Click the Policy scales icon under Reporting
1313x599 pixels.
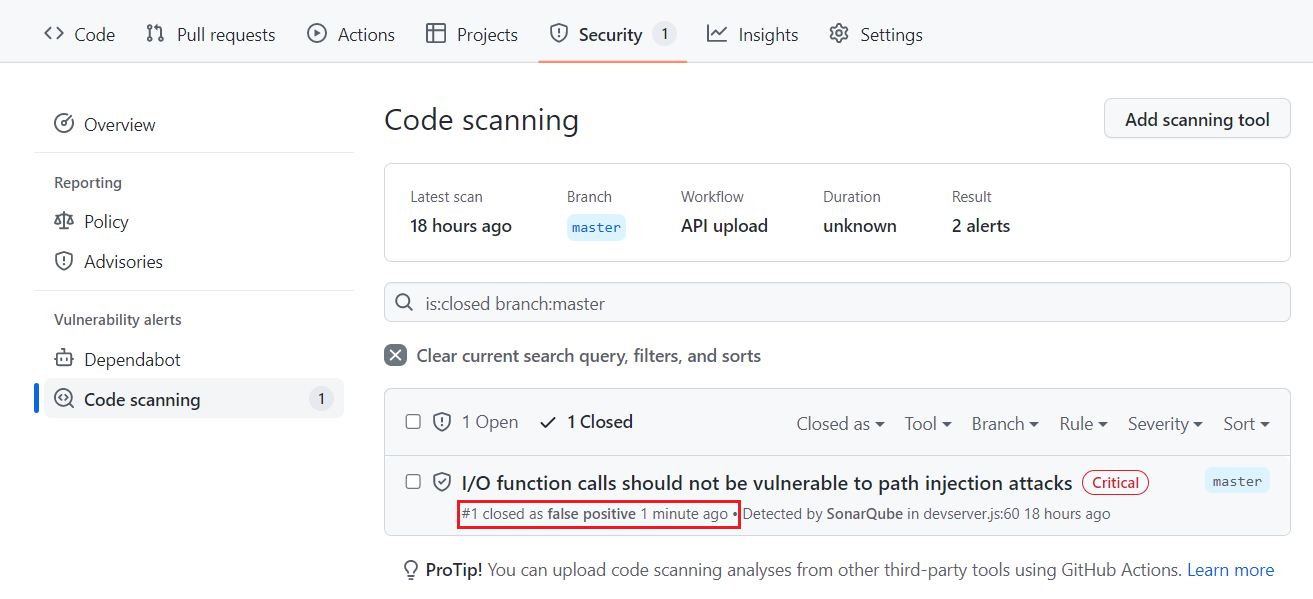pyautogui.click(x=63, y=221)
